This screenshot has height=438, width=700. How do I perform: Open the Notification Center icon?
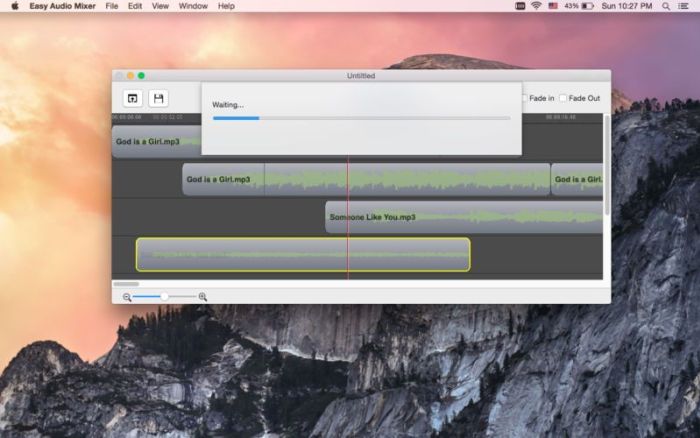(x=683, y=6)
